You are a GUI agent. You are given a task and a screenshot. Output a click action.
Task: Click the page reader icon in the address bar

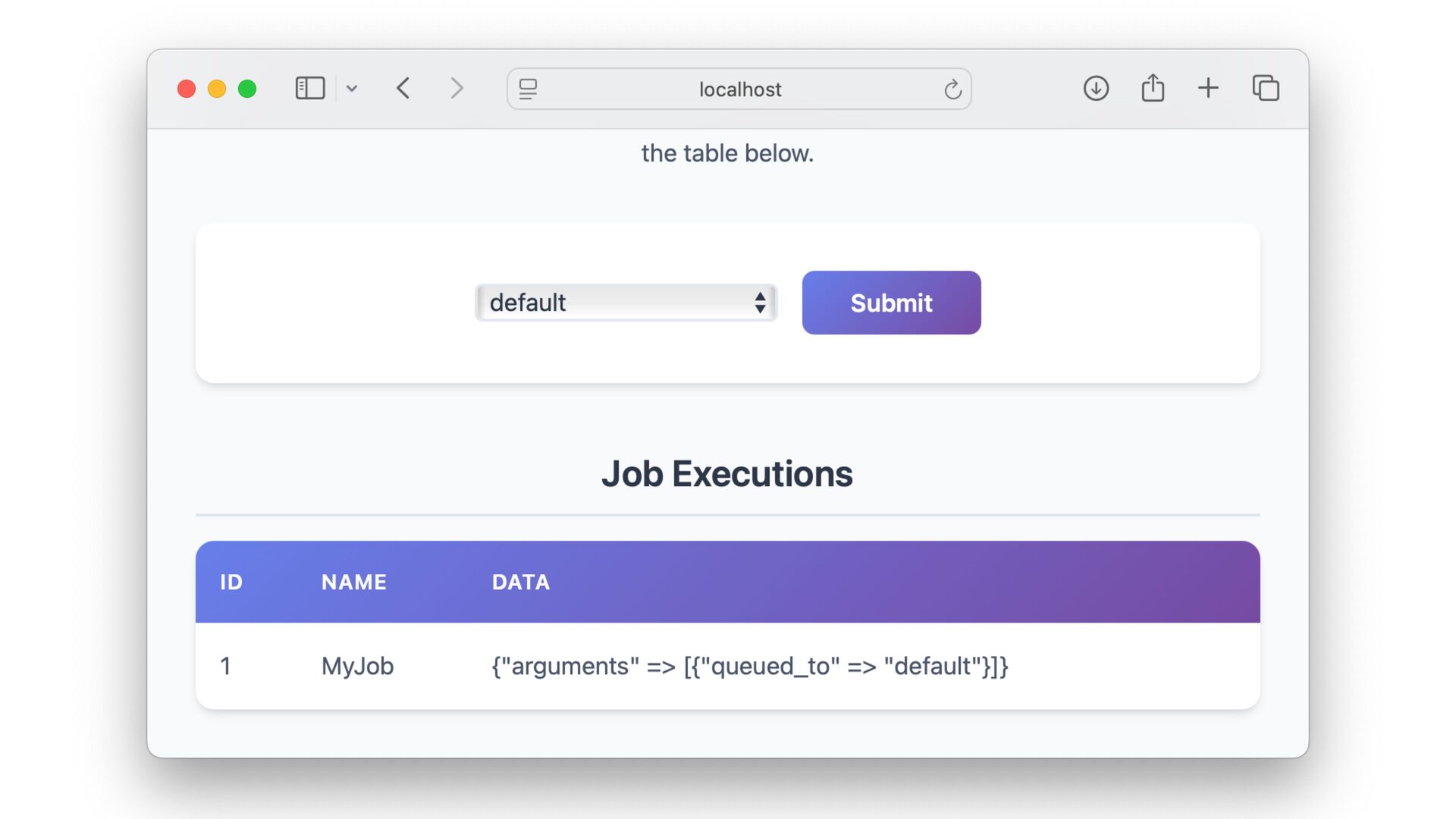click(529, 89)
